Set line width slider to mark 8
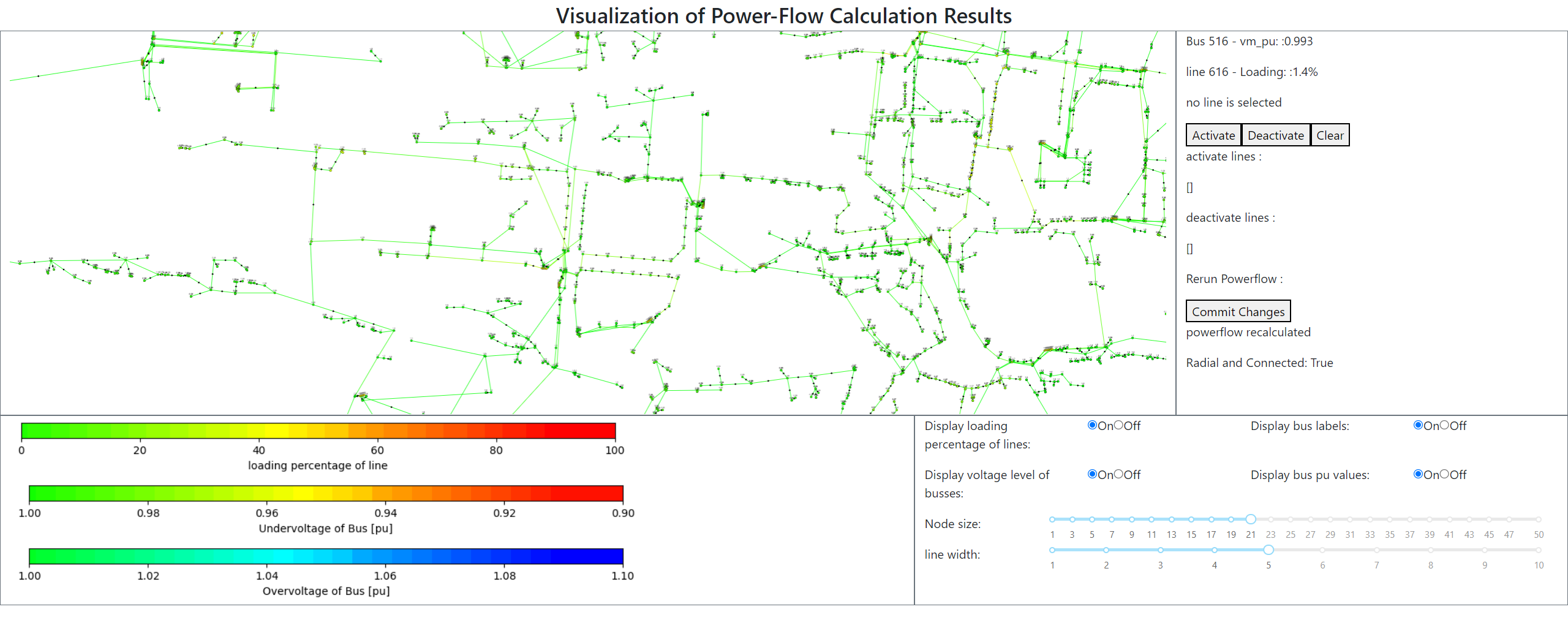The height and width of the screenshot is (623, 1568). (x=1431, y=550)
